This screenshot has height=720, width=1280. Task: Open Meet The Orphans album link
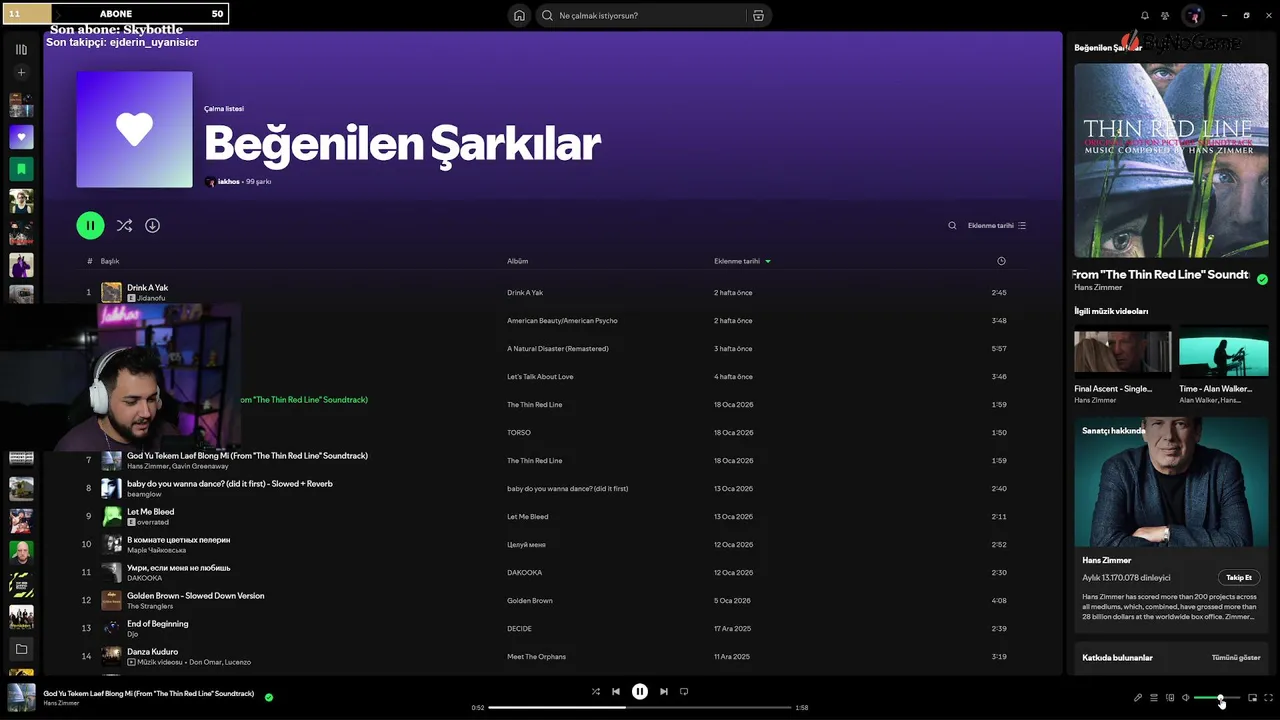536,657
